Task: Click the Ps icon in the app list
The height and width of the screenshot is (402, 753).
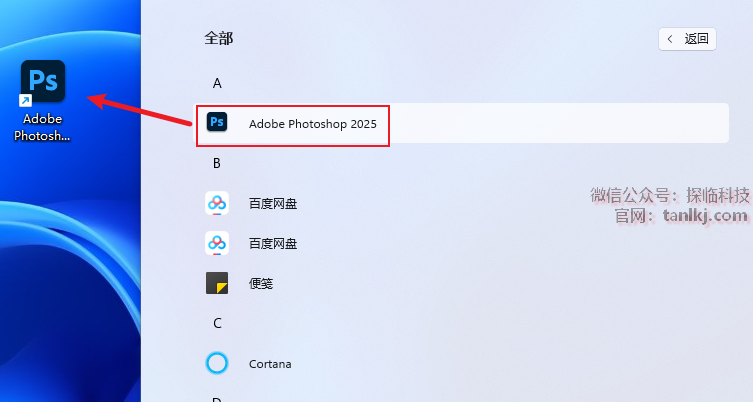Action: pos(217,122)
